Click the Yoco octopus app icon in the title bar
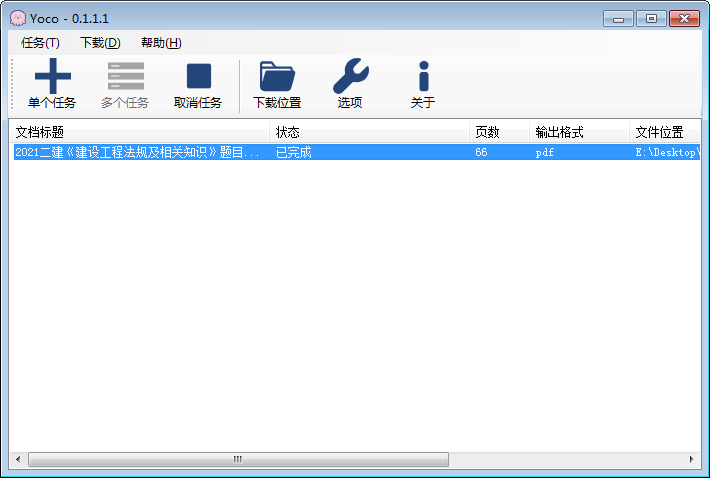This screenshot has height=478, width=710. [18, 19]
